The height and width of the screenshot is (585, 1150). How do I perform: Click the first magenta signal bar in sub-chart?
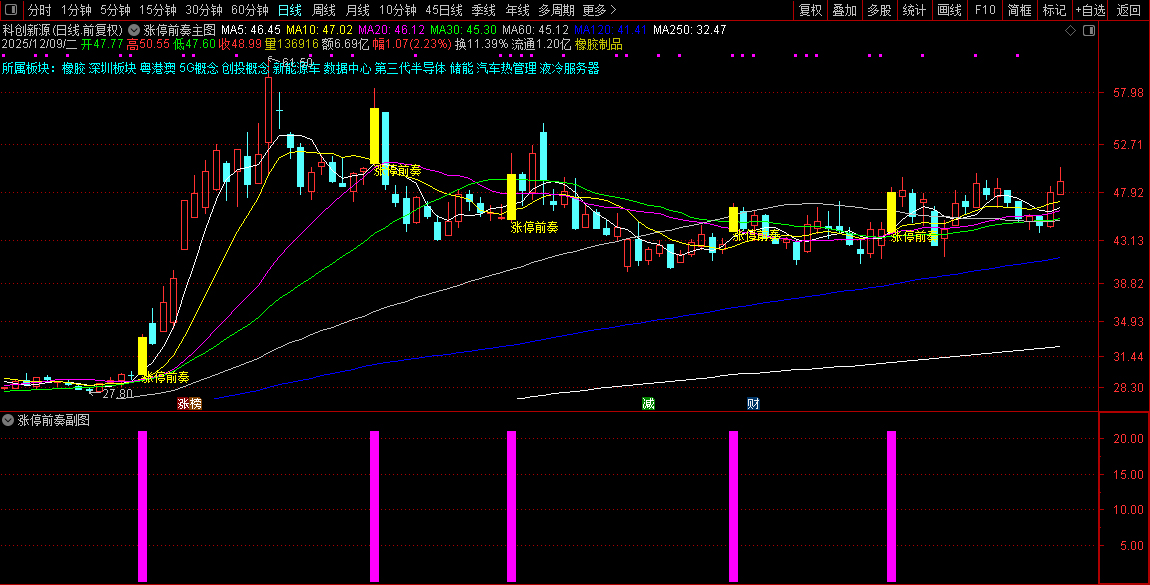pos(142,505)
